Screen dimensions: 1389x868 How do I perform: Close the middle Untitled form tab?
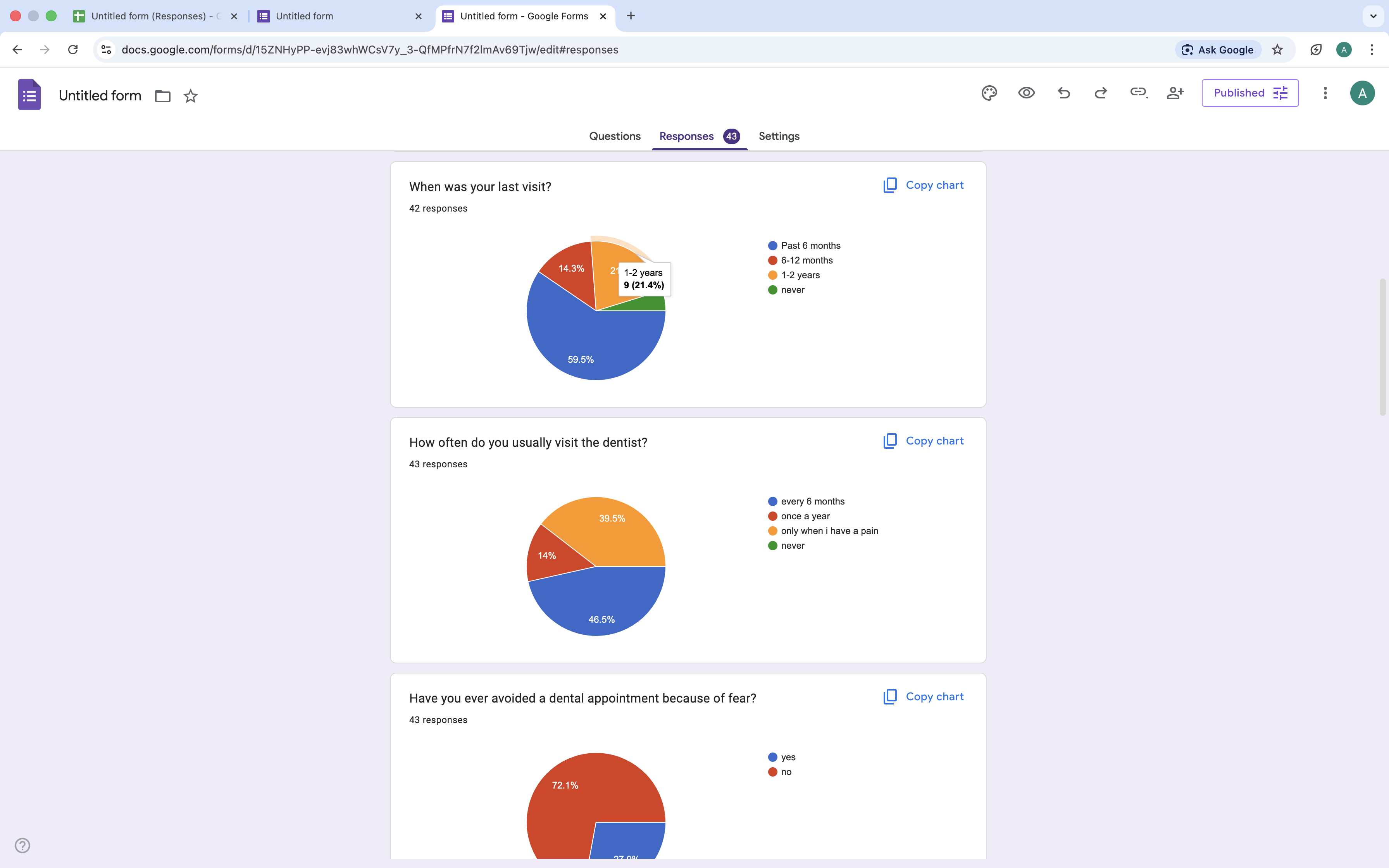(419, 16)
